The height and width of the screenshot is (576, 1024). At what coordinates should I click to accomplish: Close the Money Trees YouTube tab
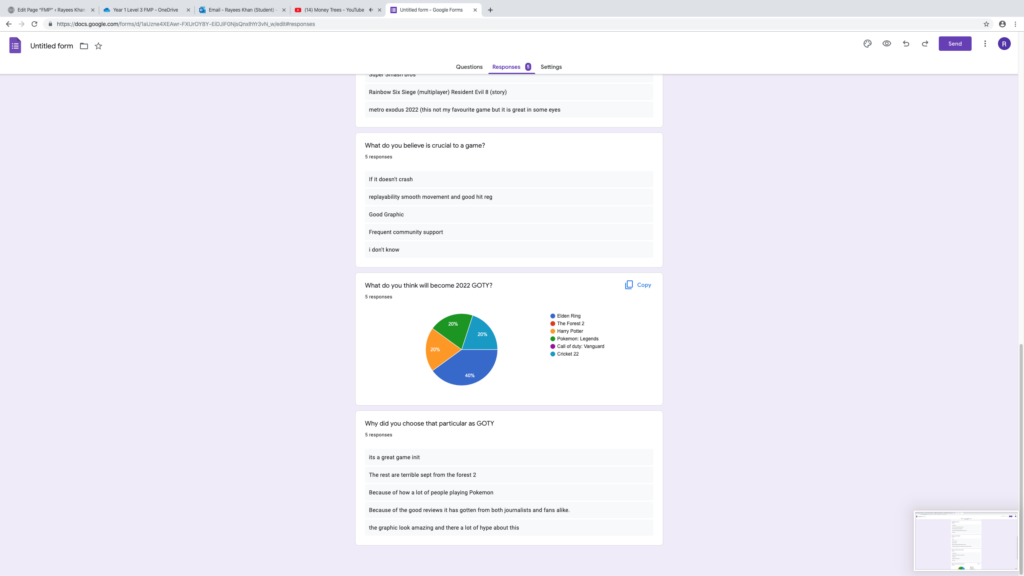coord(379,10)
